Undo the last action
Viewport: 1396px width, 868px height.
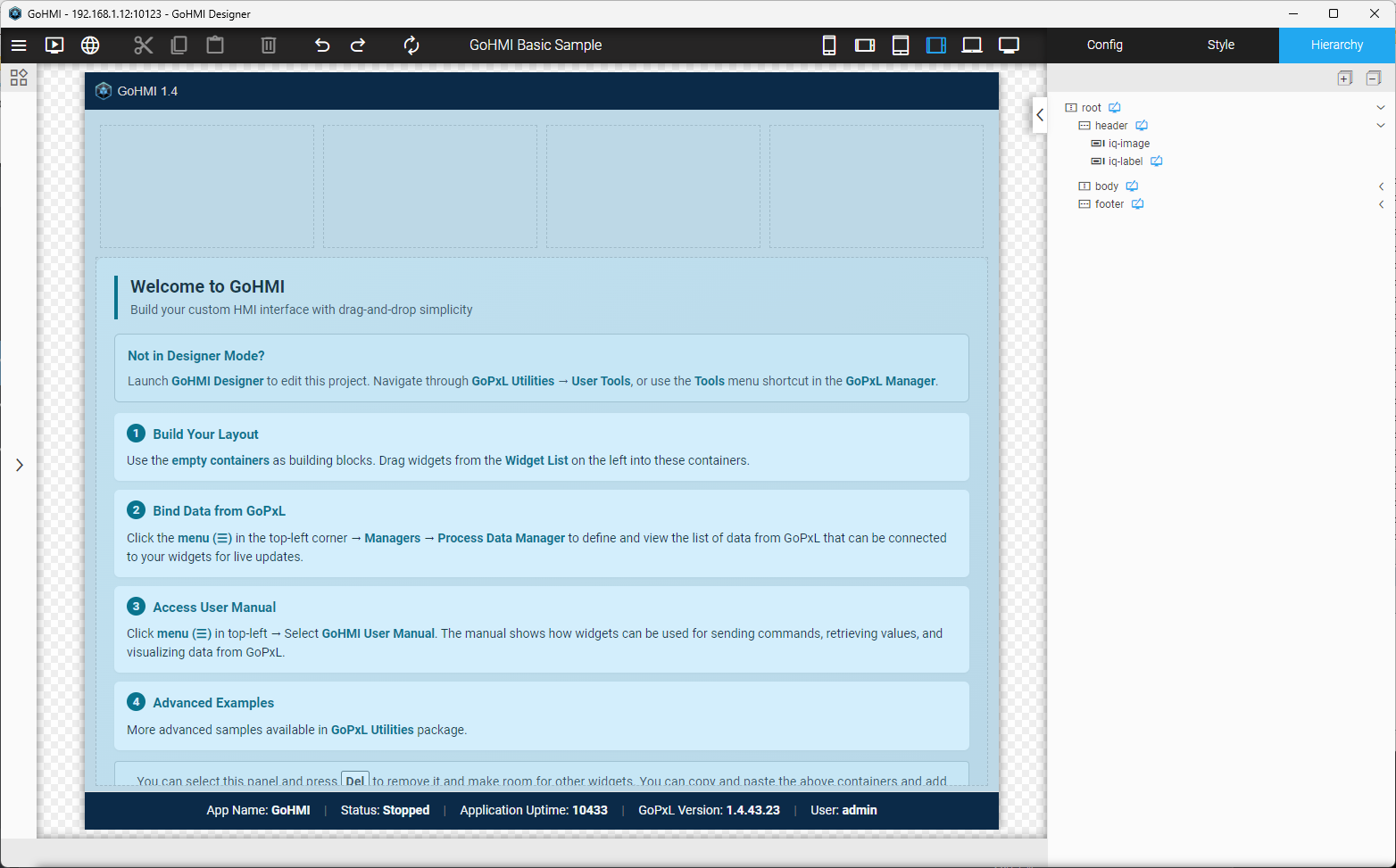(x=322, y=45)
